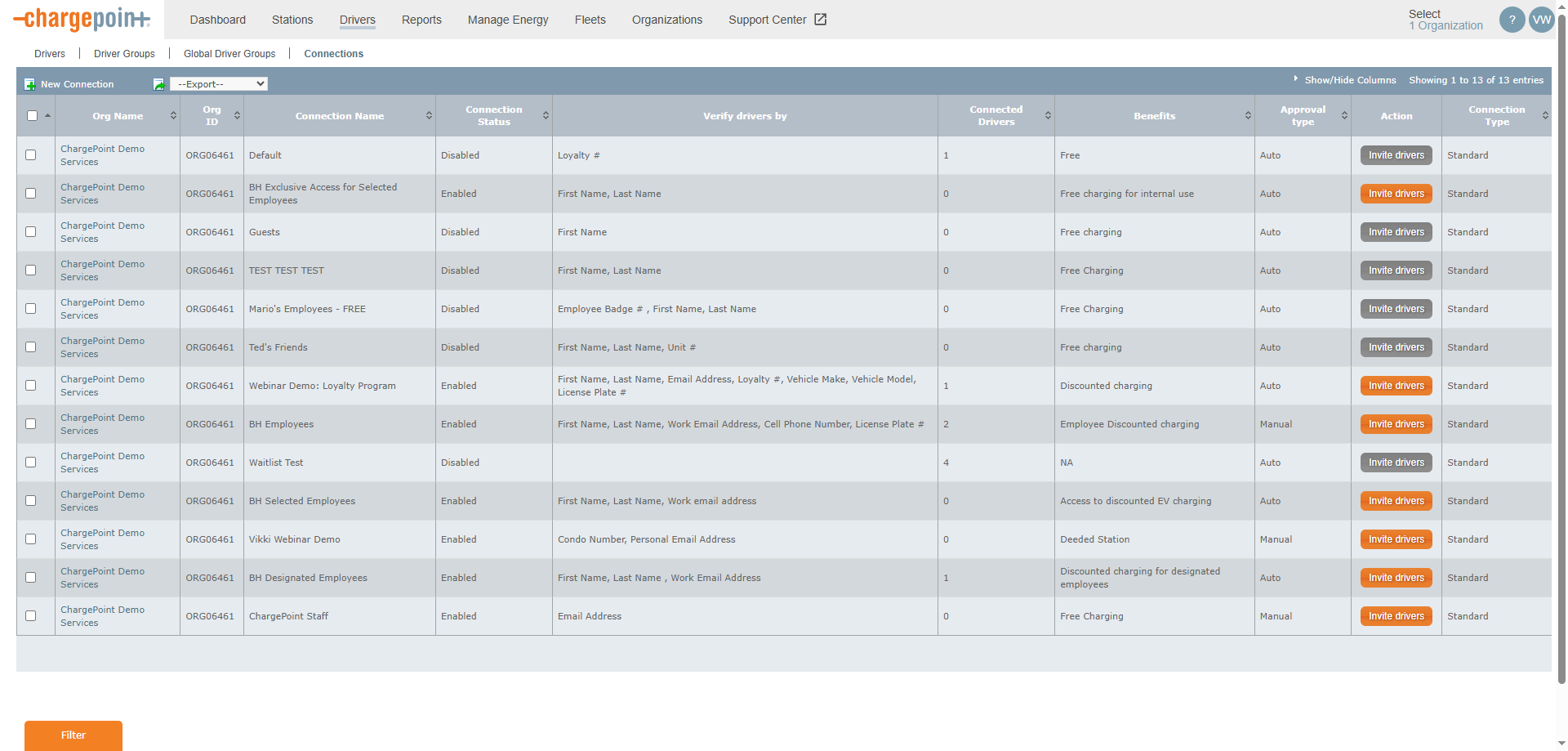
Task: Check the box for the Default connection
Action: tap(31, 154)
